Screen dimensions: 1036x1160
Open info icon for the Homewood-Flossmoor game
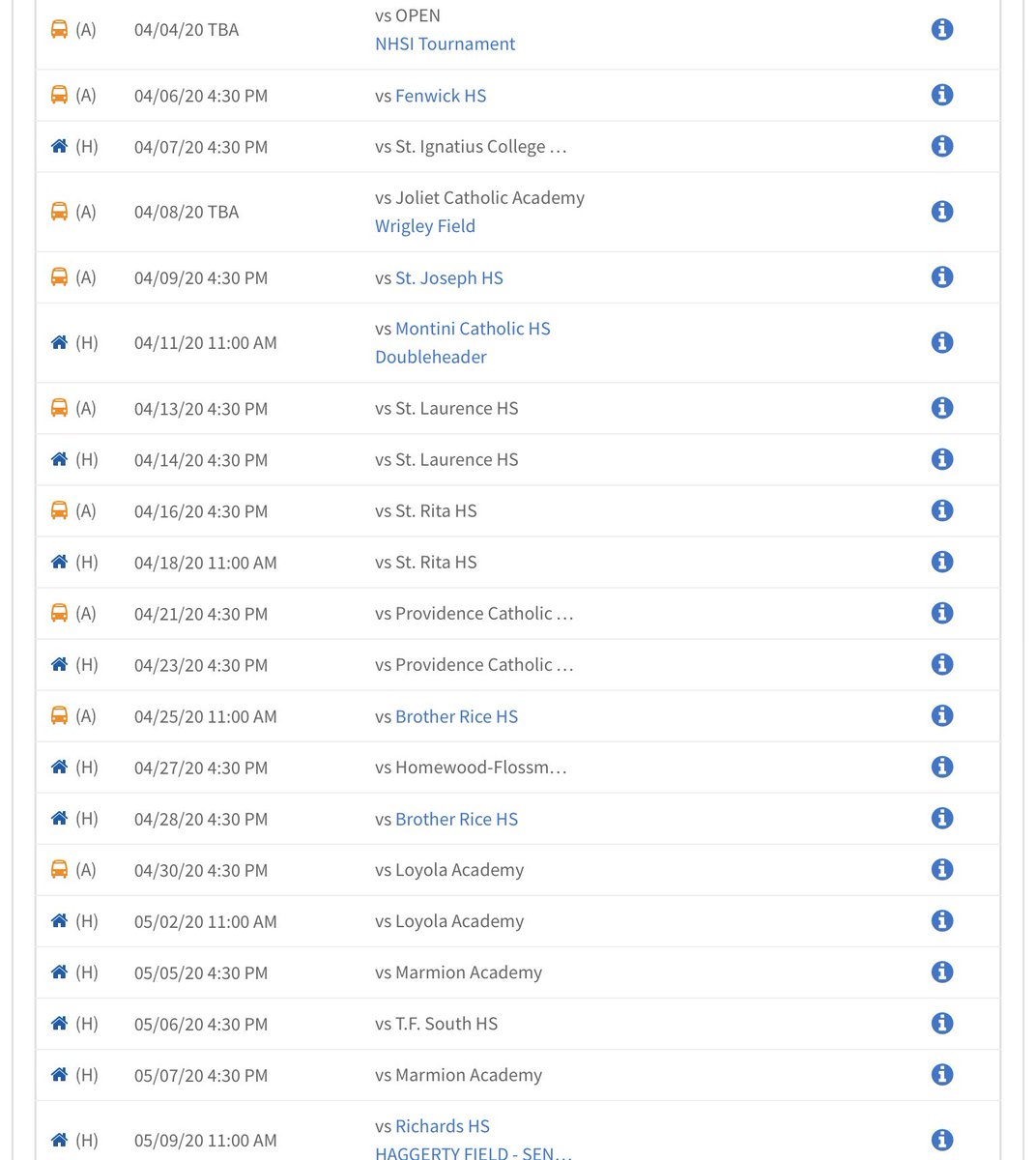(x=942, y=767)
